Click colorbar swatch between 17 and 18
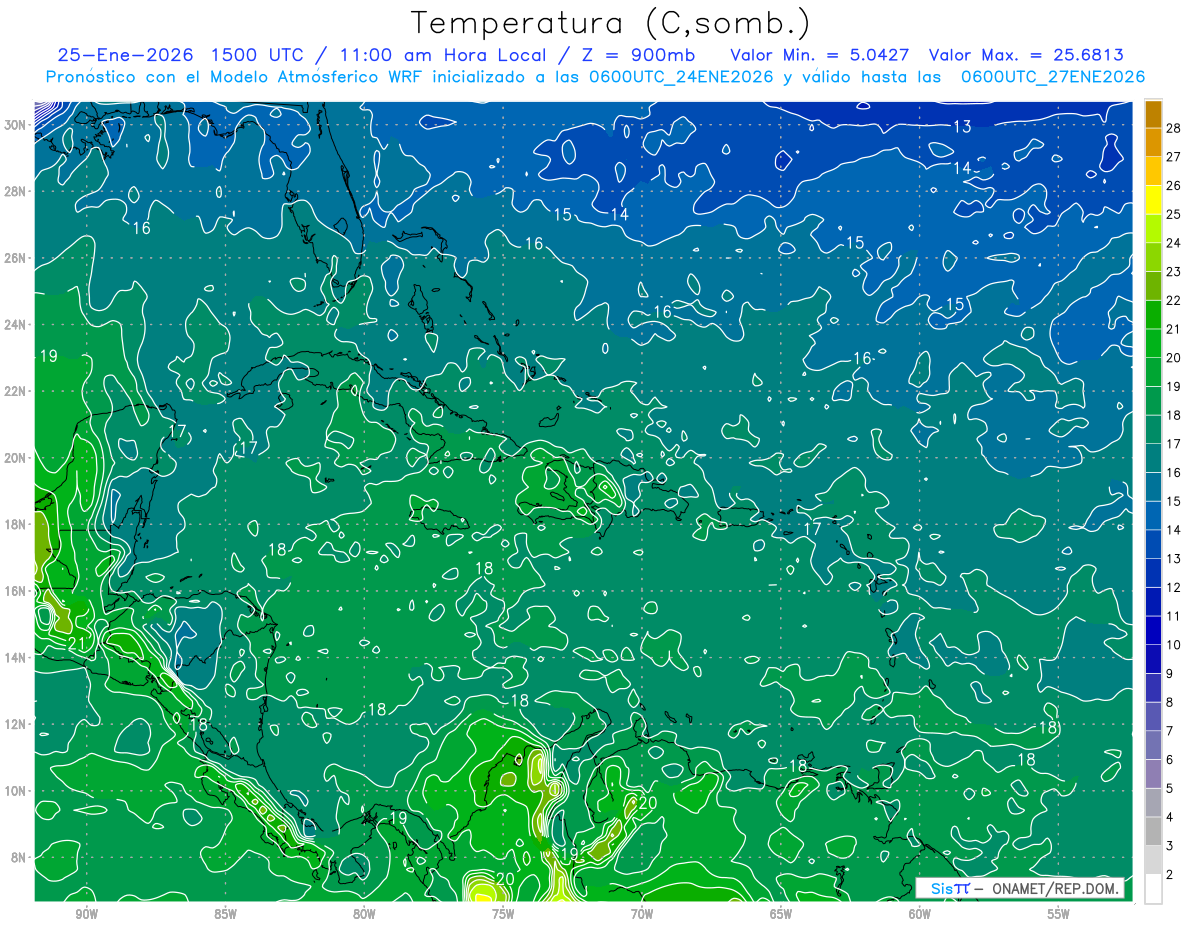The width and height of the screenshot is (1200, 927). tap(1153, 429)
